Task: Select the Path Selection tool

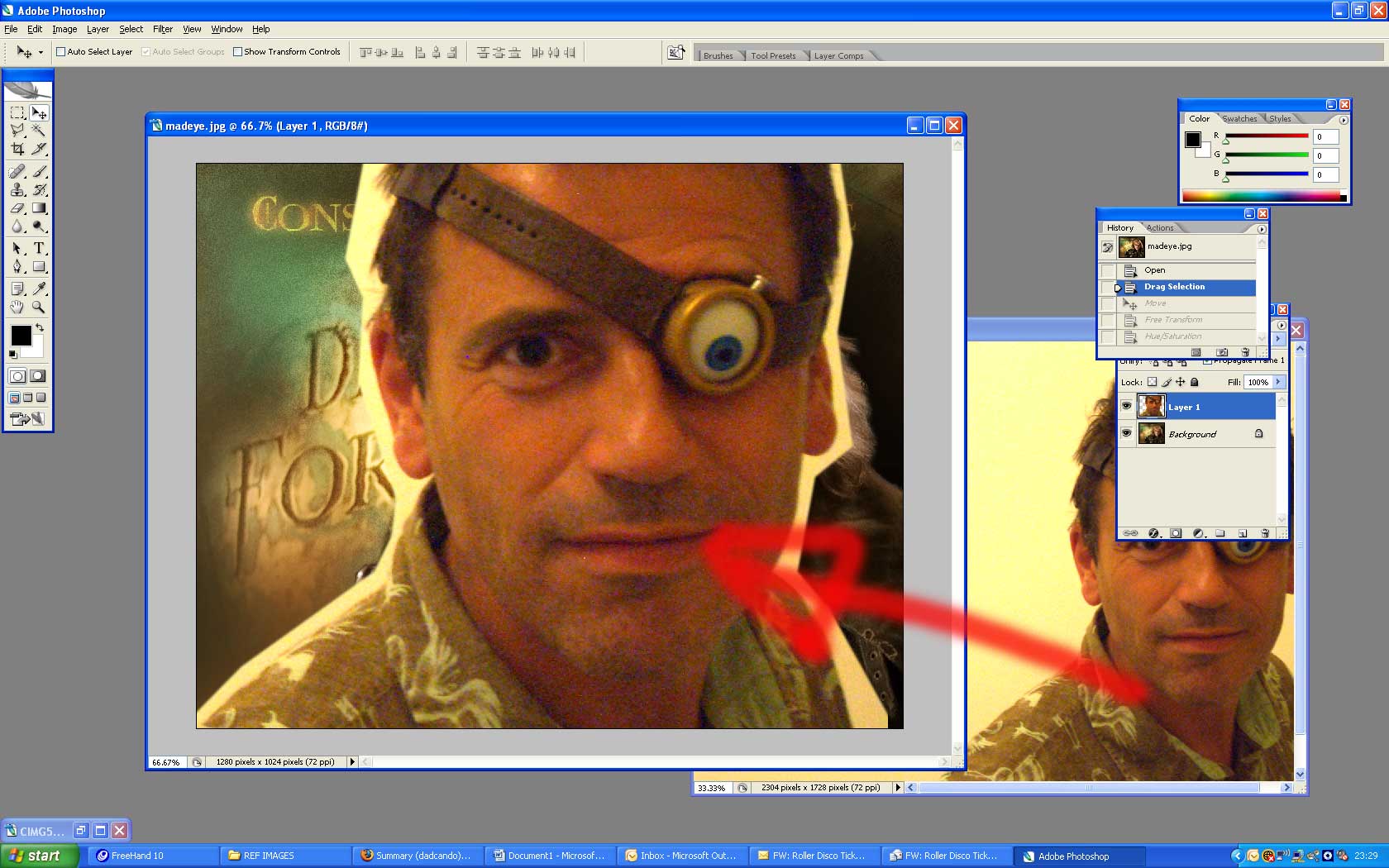Action: (17, 248)
